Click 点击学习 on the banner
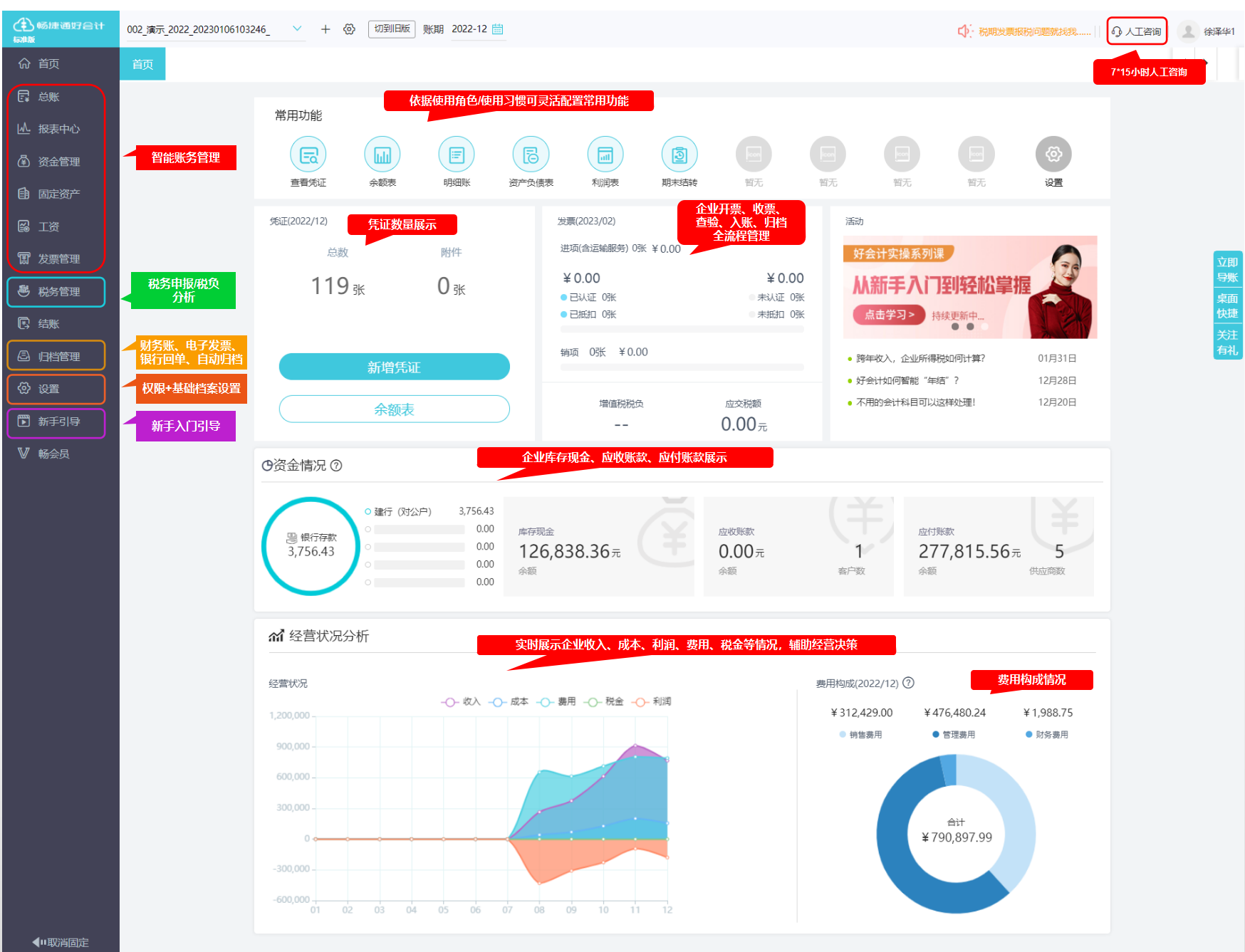 pos(889,315)
